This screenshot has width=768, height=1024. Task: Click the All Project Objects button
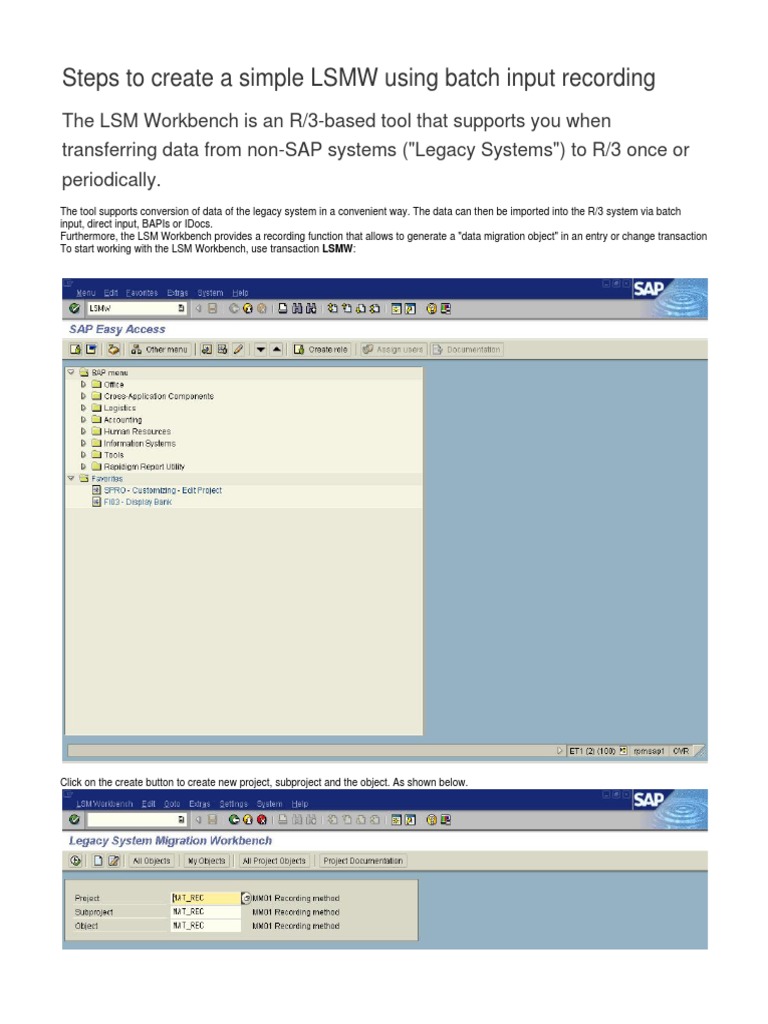273,860
